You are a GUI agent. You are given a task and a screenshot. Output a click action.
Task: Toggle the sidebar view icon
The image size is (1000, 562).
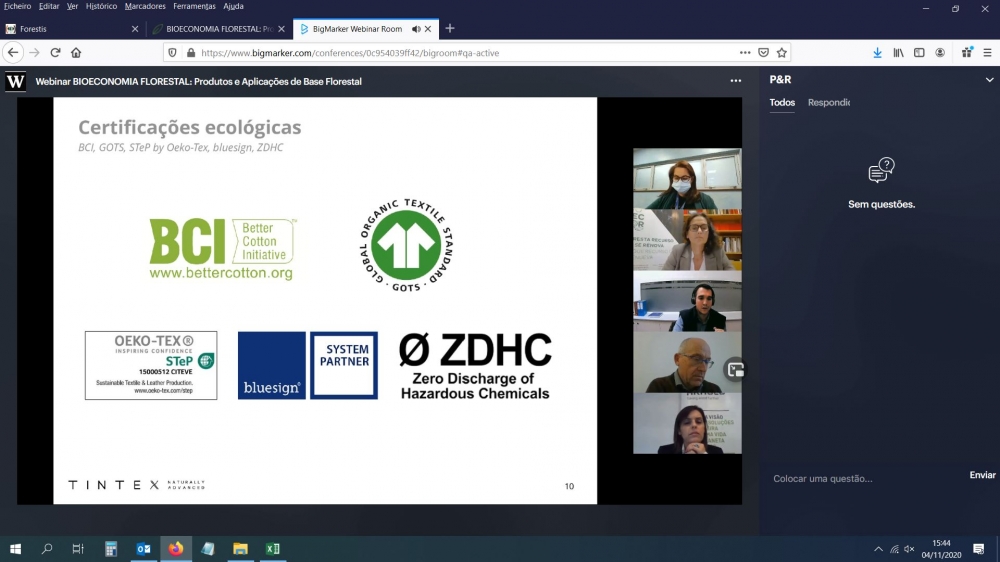click(919, 53)
